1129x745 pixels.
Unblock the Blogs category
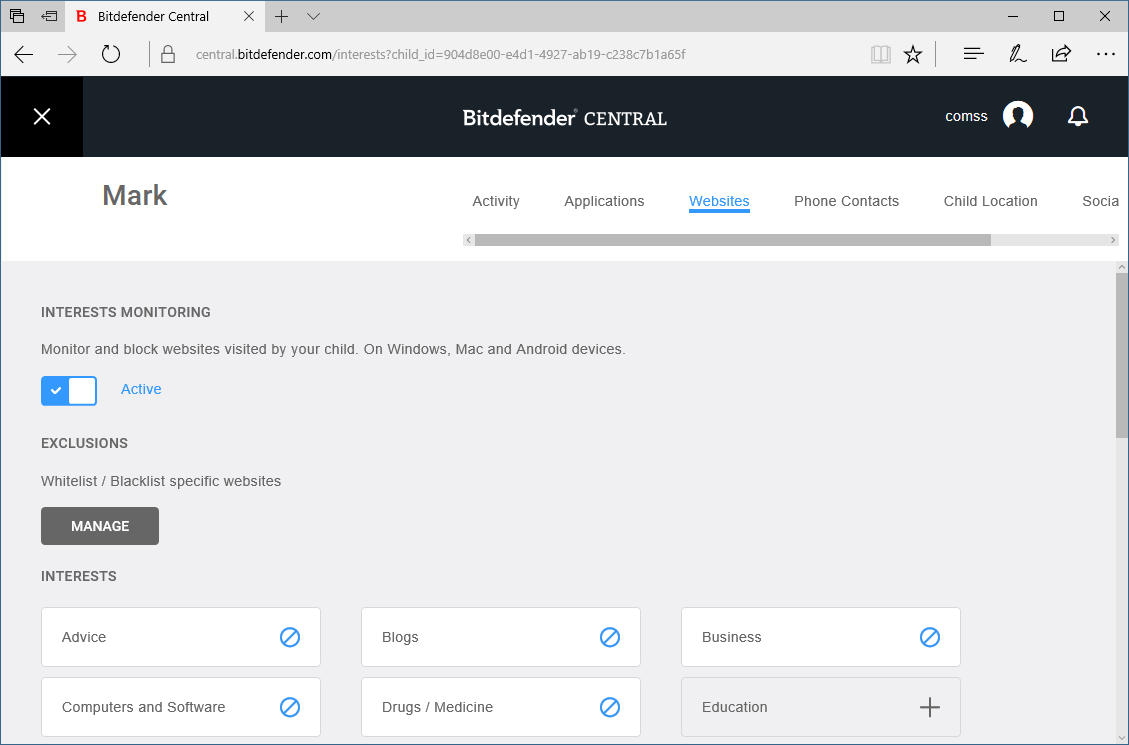pyautogui.click(x=609, y=637)
